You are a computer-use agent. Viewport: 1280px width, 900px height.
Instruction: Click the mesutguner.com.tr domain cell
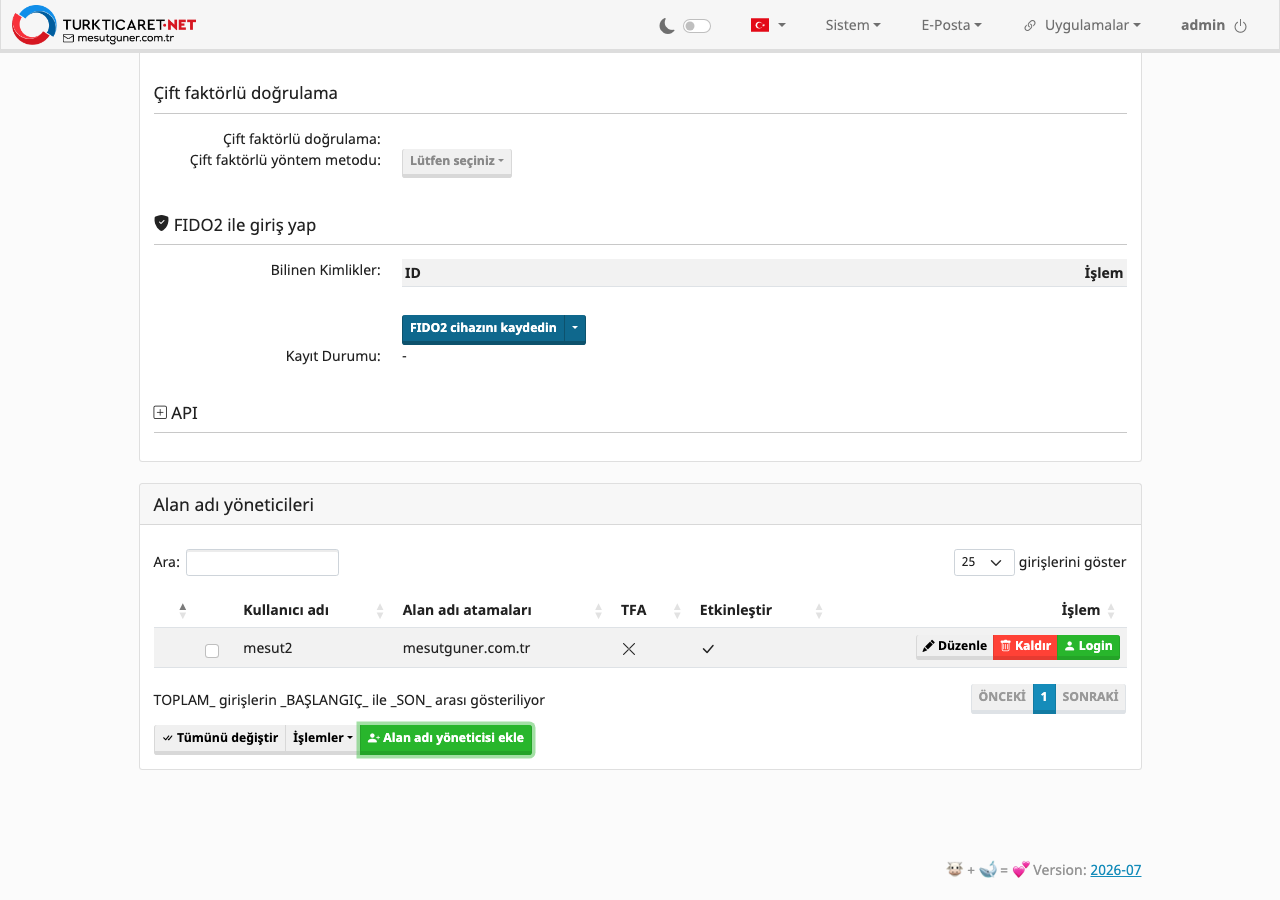click(466, 648)
